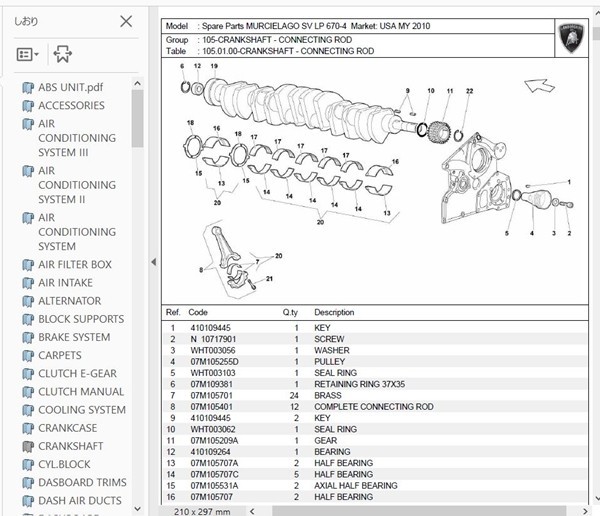600x516 pixels.
Task: Click page size 210 x 297 mm indicator
Action: tap(202, 511)
